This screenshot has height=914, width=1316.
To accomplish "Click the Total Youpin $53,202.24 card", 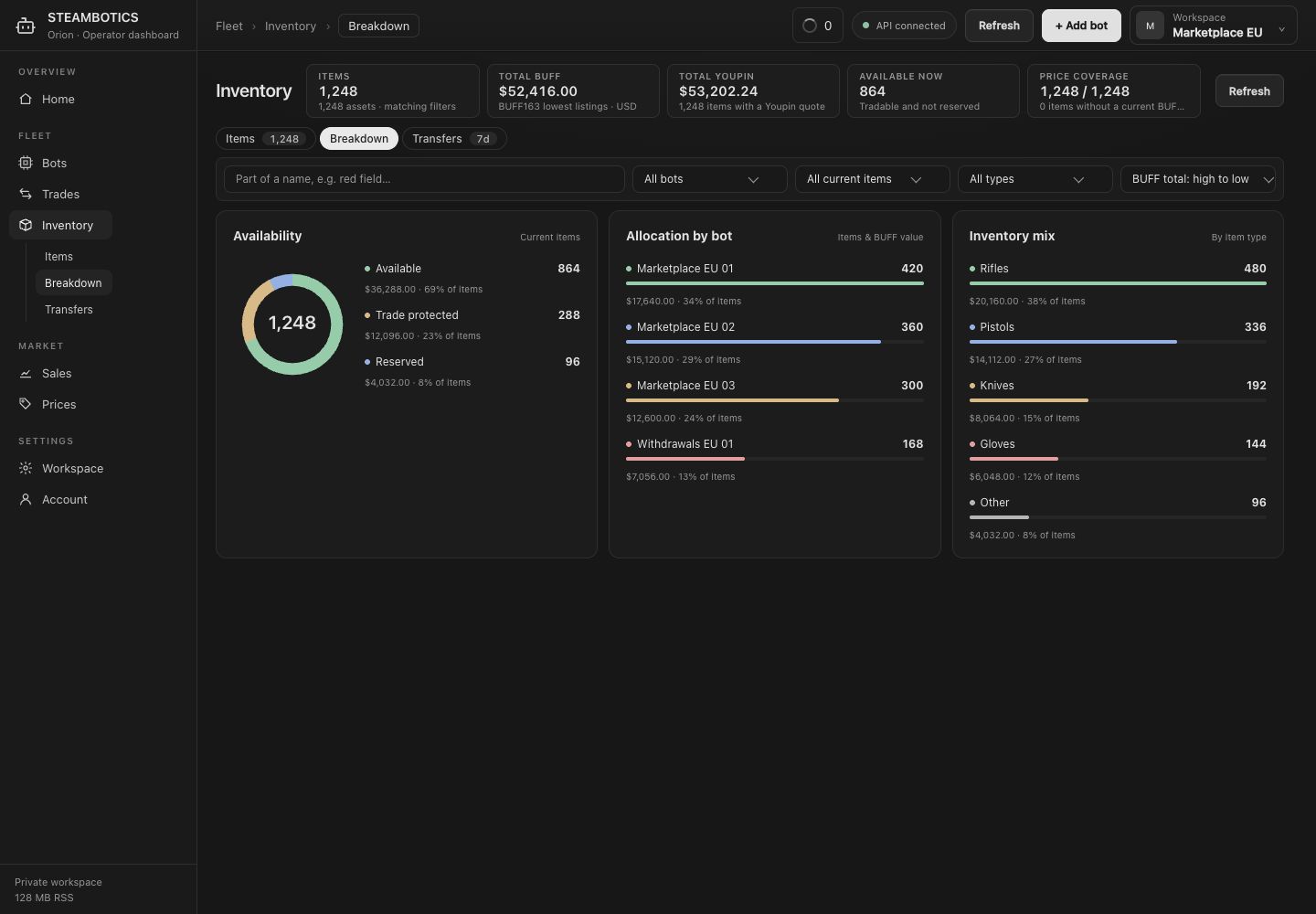I will [753, 90].
